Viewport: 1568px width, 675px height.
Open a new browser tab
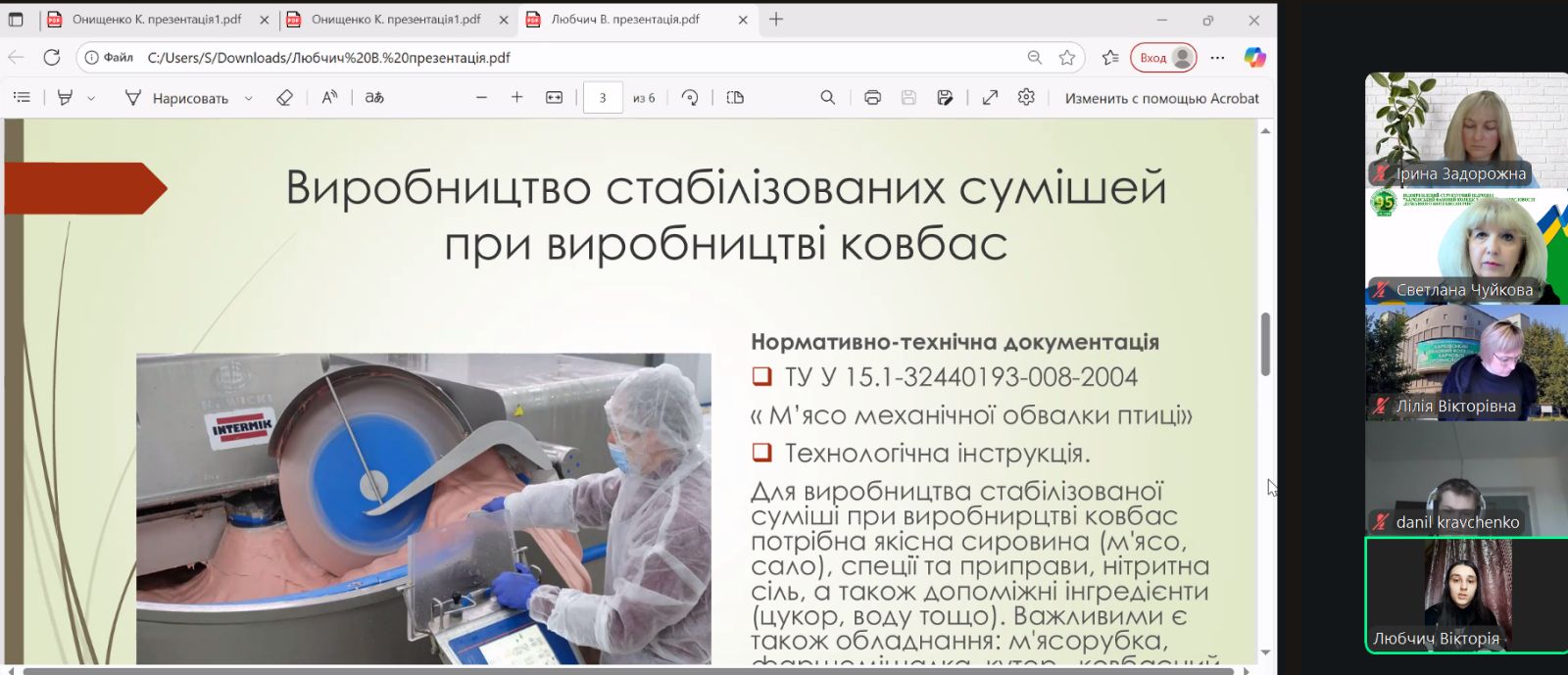776,20
